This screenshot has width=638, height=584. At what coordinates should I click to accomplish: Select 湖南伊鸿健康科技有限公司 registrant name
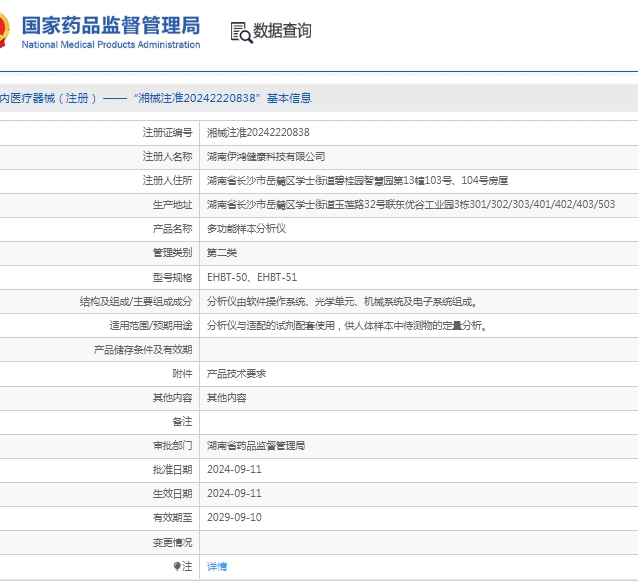click(266, 157)
